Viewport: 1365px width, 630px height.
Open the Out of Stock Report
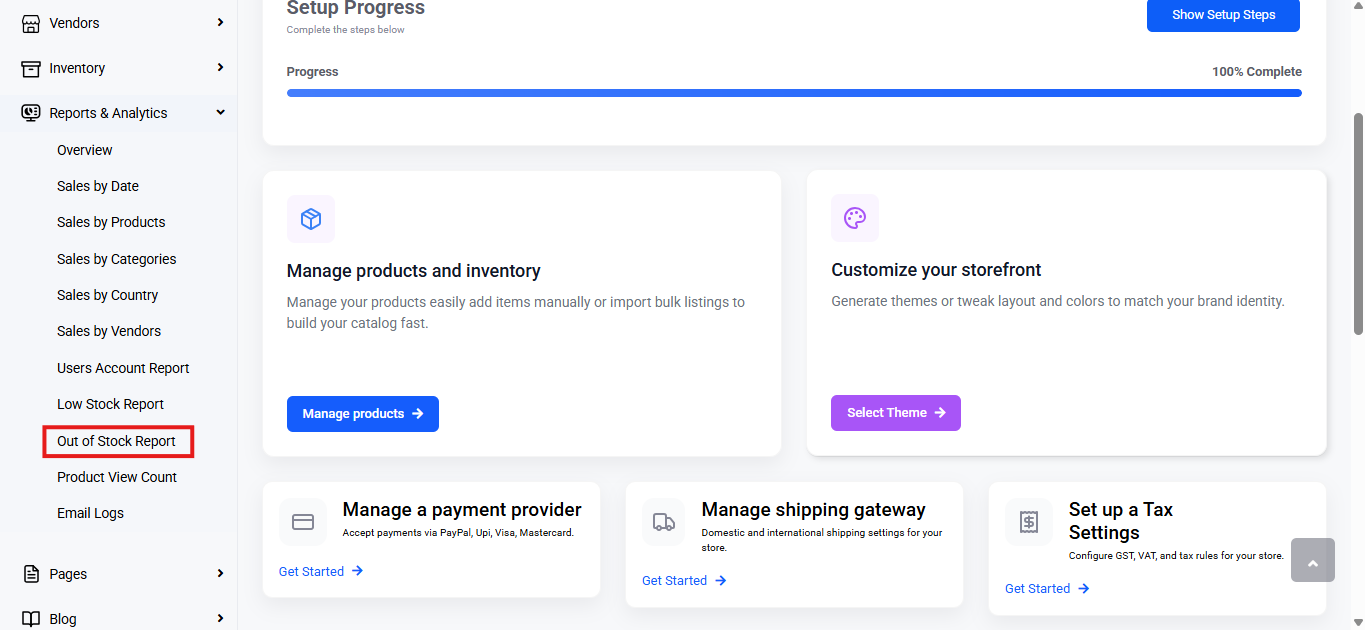[118, 441]
